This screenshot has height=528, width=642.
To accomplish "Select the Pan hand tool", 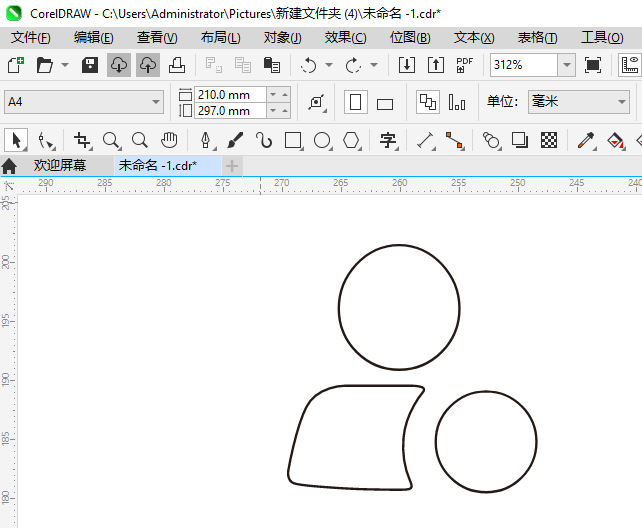I will tap(169, 140).
